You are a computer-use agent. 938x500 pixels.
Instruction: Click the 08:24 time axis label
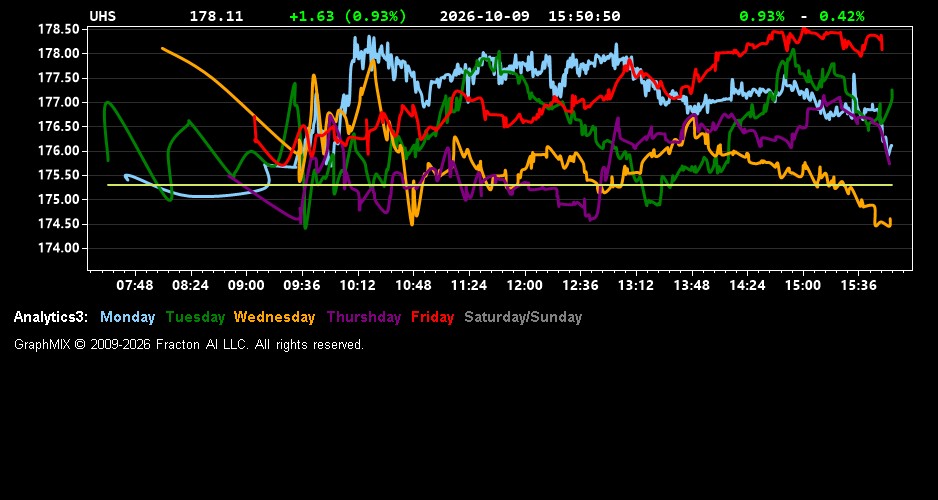190,285
